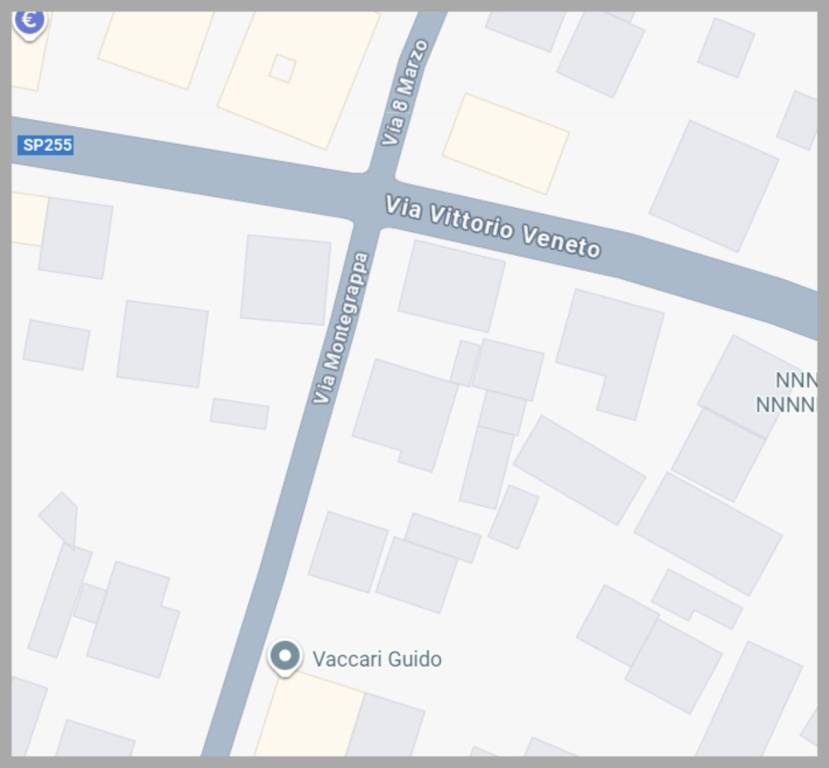Click the Via Montegrappa street label

[340, 328]
